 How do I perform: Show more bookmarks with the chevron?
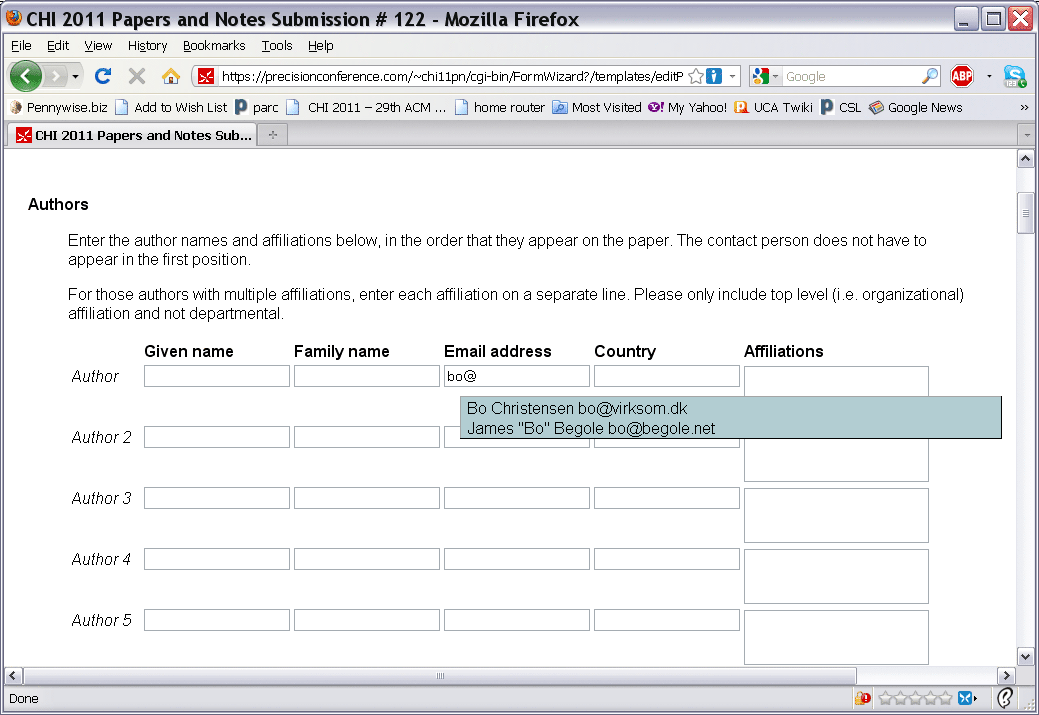pos(1024,107)
